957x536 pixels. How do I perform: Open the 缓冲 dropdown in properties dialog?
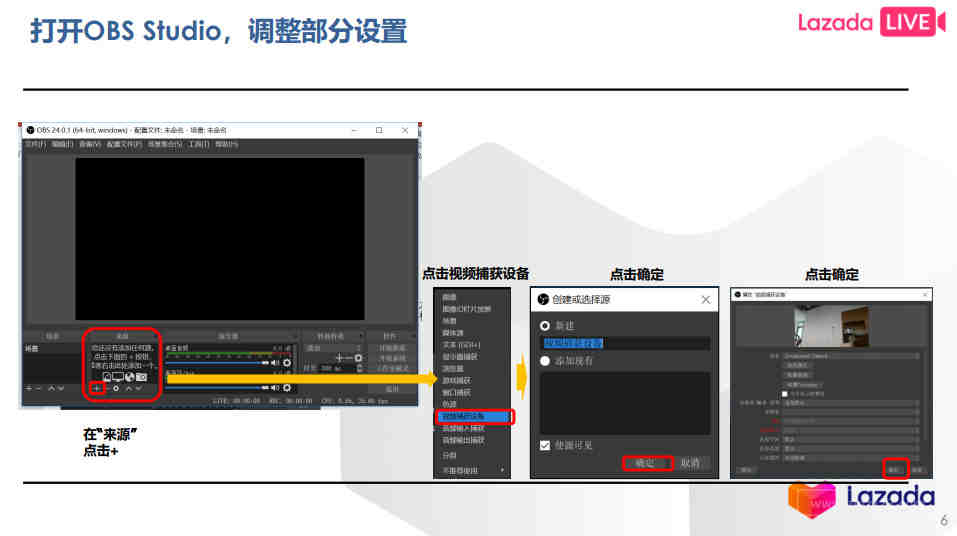[x=851, y=457]
